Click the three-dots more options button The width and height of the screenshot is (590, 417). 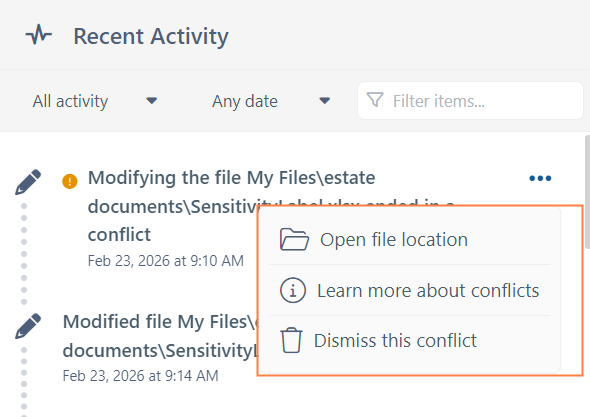point(540,178)
